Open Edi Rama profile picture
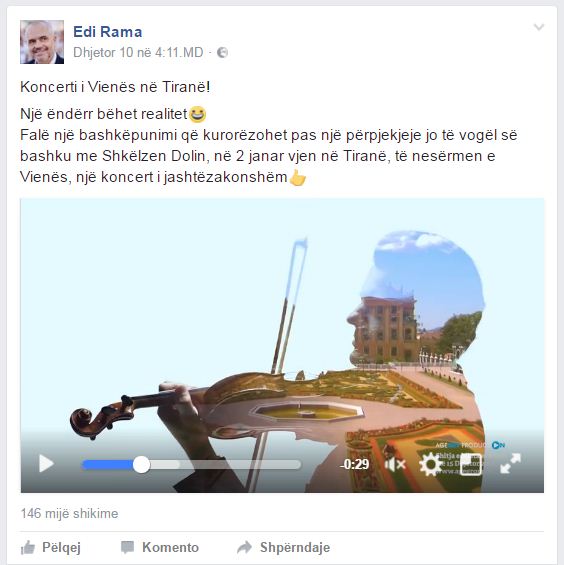This screenshot has height=565, width=564. [42, 42]
